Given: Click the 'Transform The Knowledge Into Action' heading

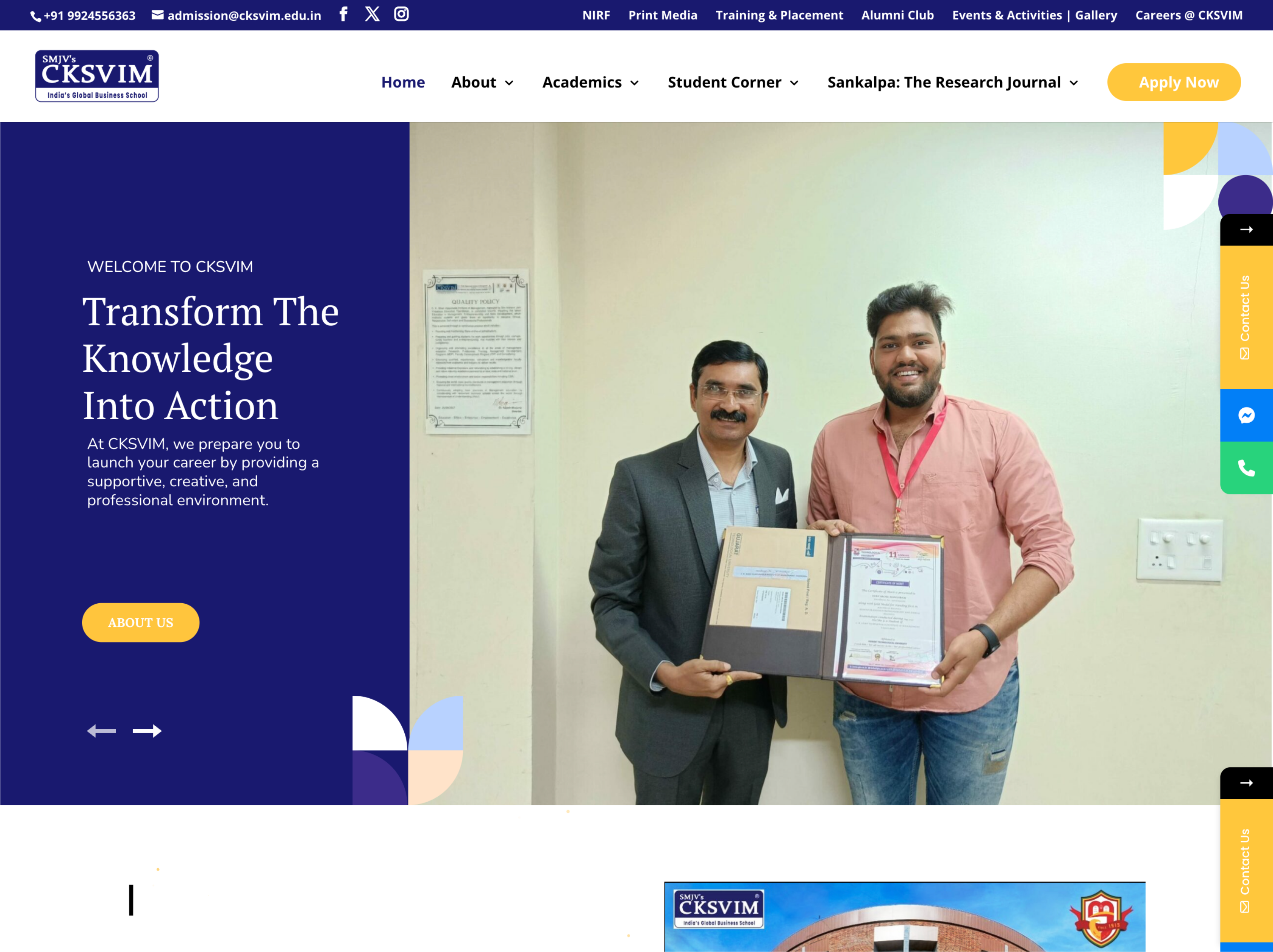Looking at the screenshot, I should click(210, 358).
